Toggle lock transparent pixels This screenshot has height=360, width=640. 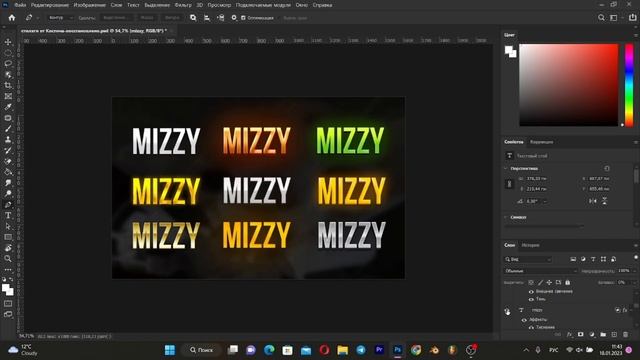pos(531,282)
